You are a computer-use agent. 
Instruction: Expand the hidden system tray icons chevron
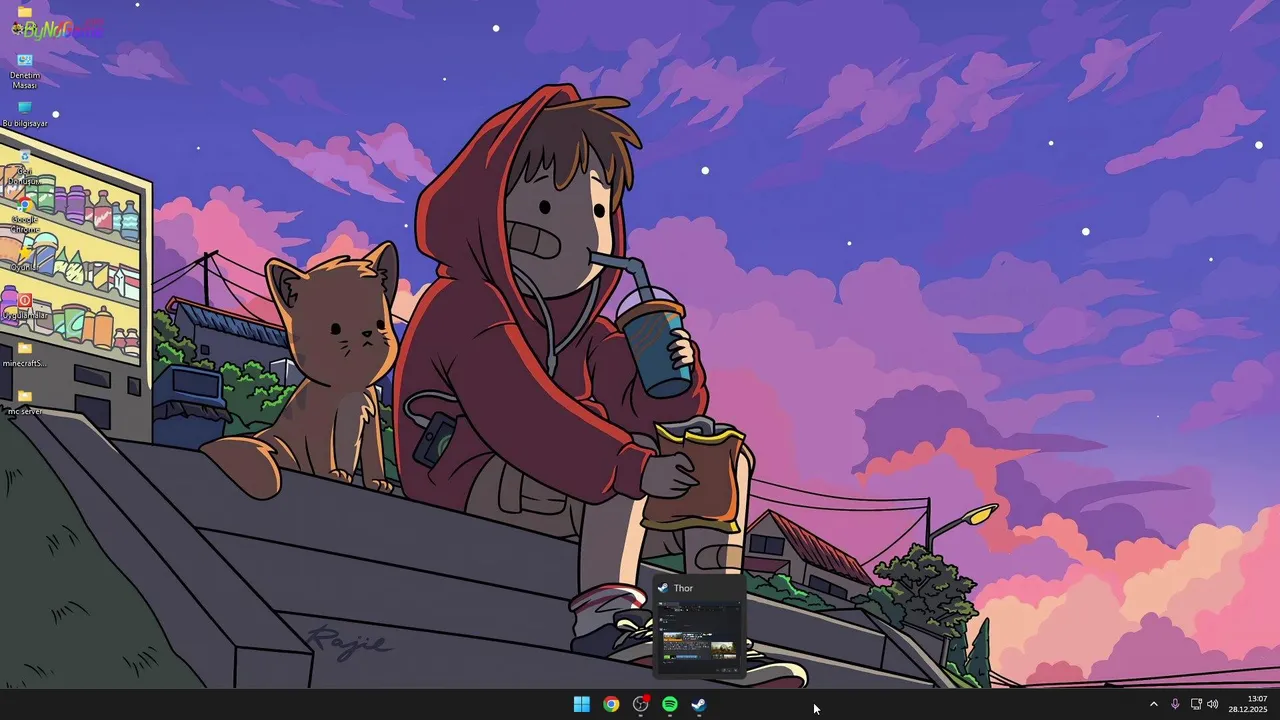click(1153, 704)
